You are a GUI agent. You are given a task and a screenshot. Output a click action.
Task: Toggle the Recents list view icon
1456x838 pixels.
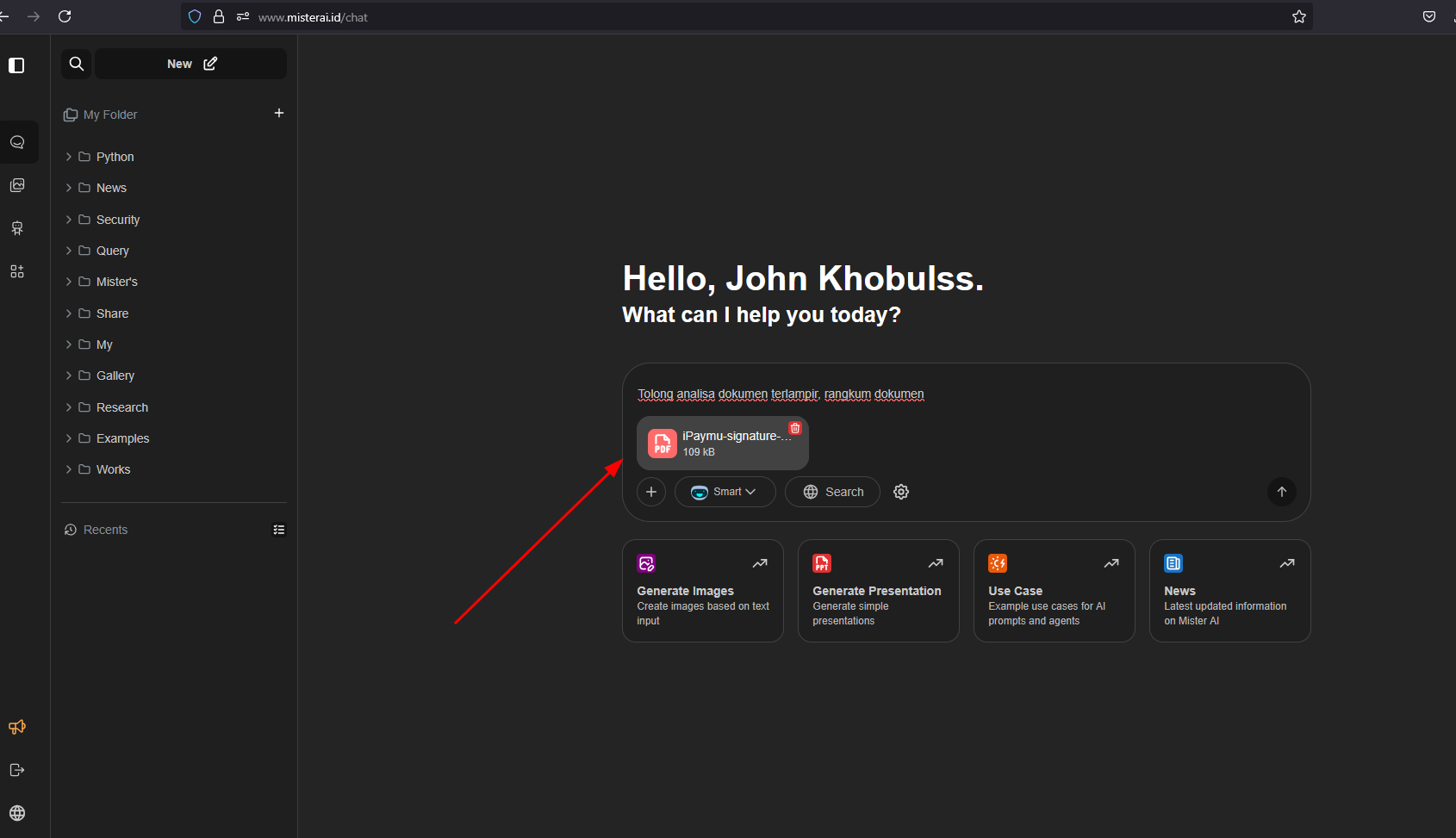(279, 530)
